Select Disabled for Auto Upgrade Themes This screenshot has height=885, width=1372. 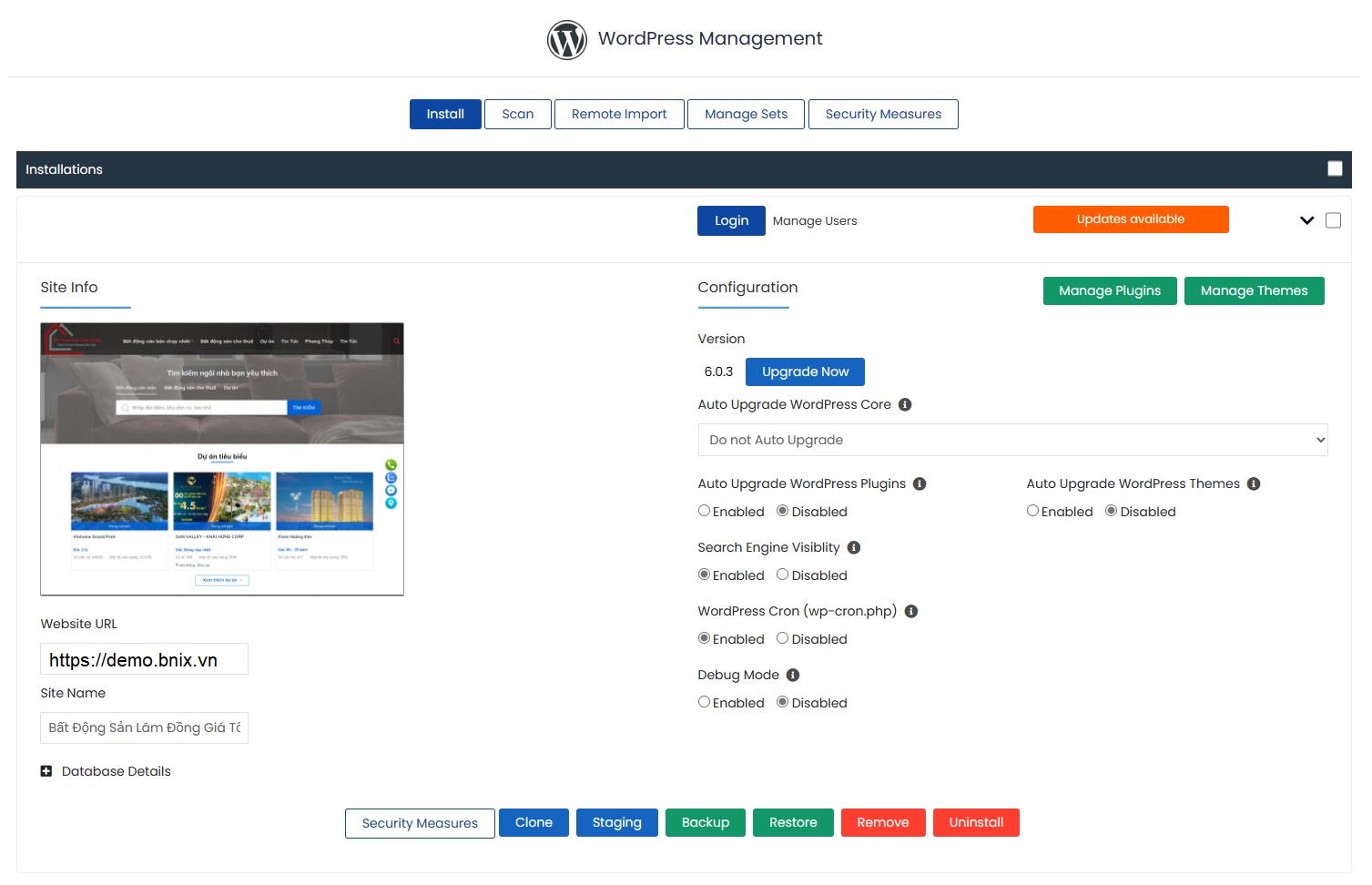tap(1111, 511)
